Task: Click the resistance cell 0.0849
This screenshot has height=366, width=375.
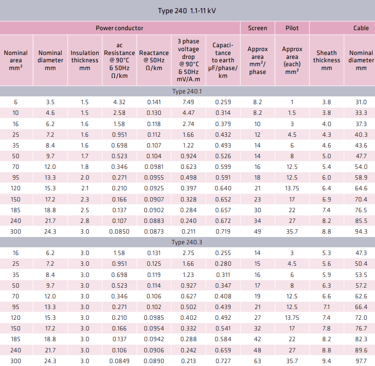Action: (x=119, y=361)
